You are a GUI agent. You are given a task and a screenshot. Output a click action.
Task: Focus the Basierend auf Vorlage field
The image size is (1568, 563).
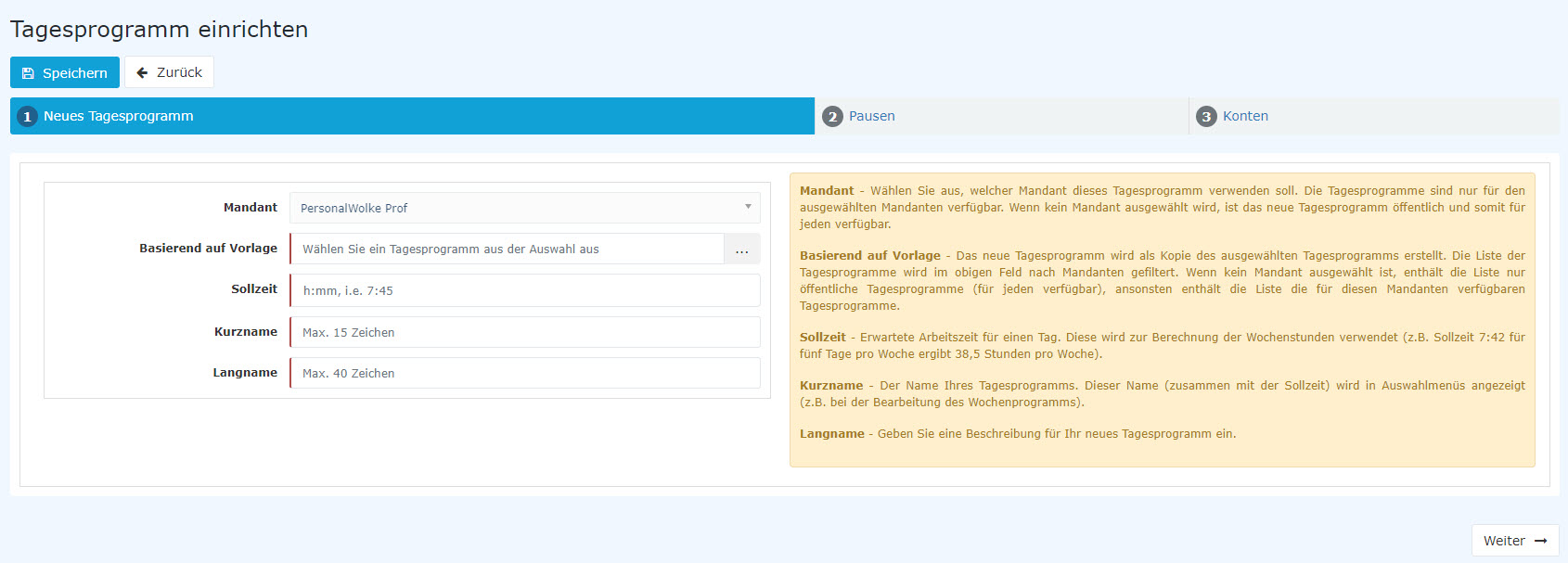(x=507, y=249)
